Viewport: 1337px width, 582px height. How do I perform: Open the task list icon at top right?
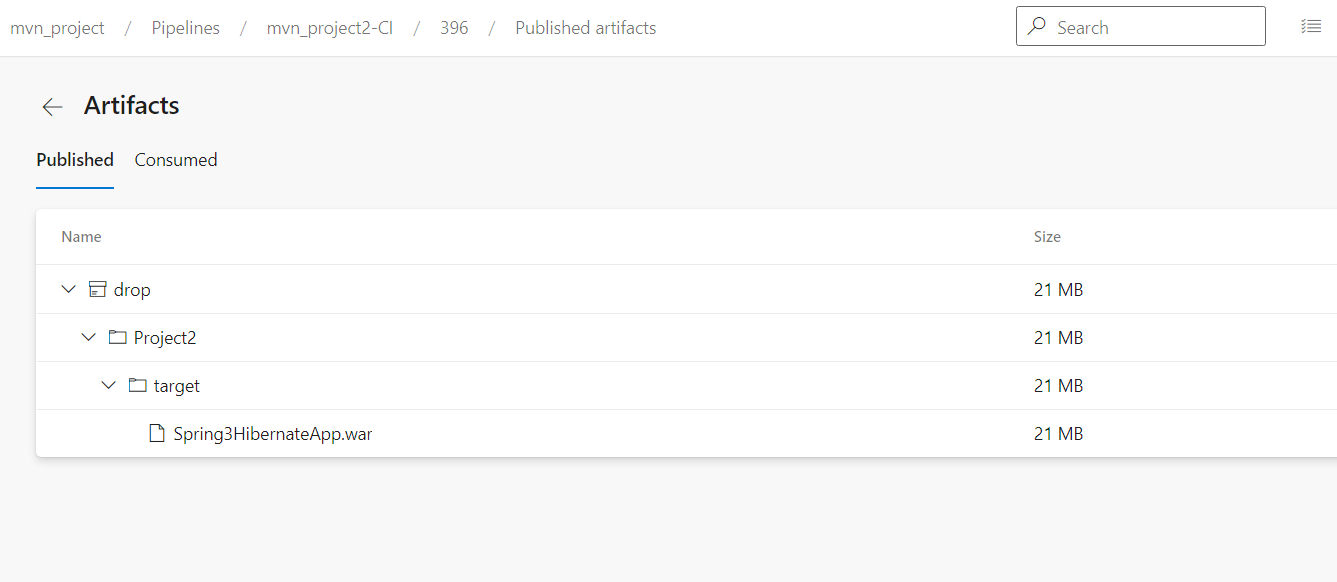1310,27
